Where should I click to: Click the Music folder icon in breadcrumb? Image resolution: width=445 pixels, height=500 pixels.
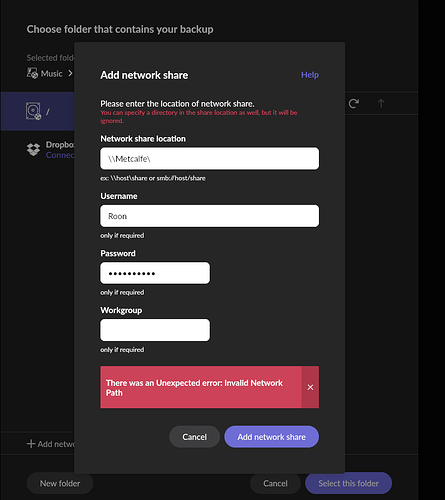click(32, 73)
